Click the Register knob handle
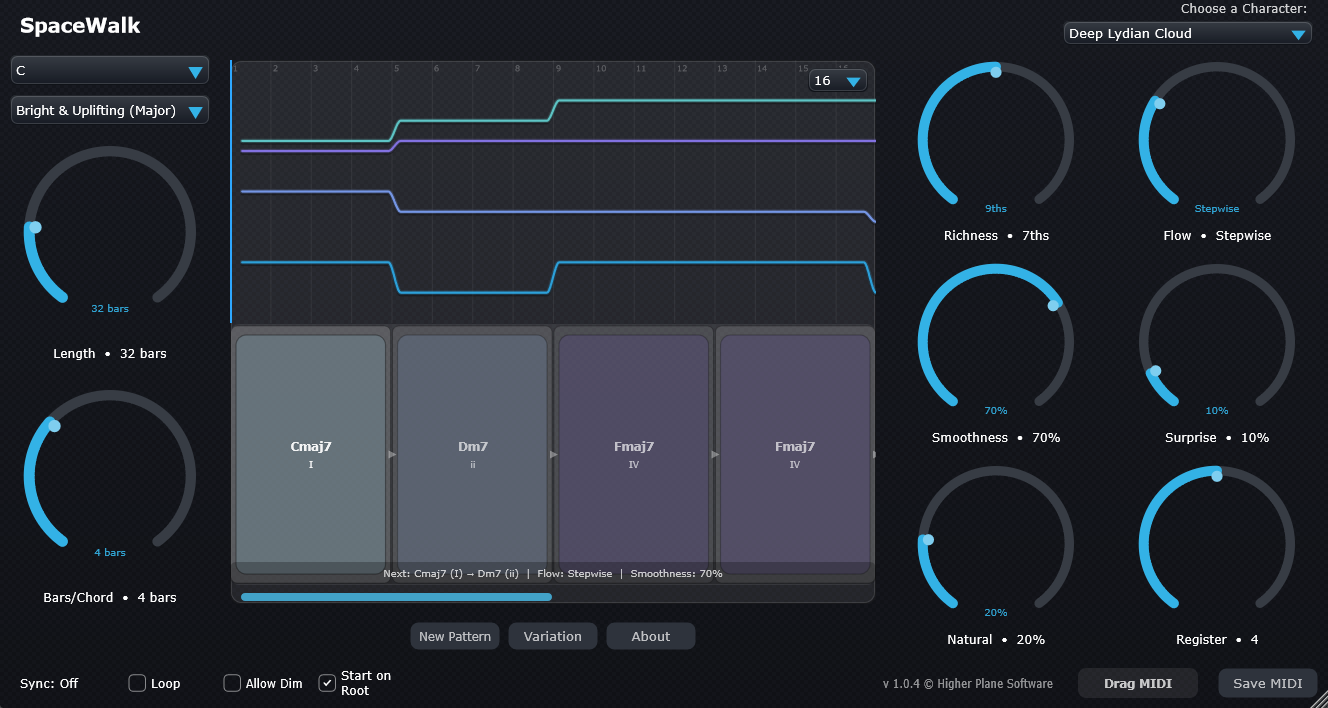This screenshot has width=1328, height=708. (1217, 476)
